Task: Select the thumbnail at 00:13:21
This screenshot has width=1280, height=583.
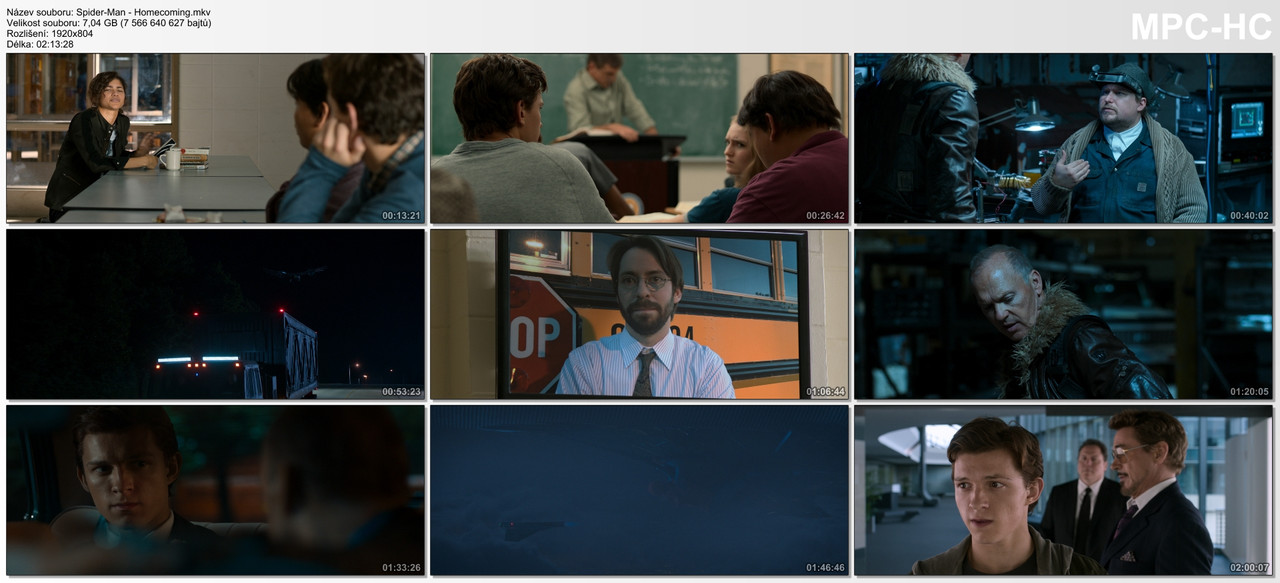Action: pos(215,138)
